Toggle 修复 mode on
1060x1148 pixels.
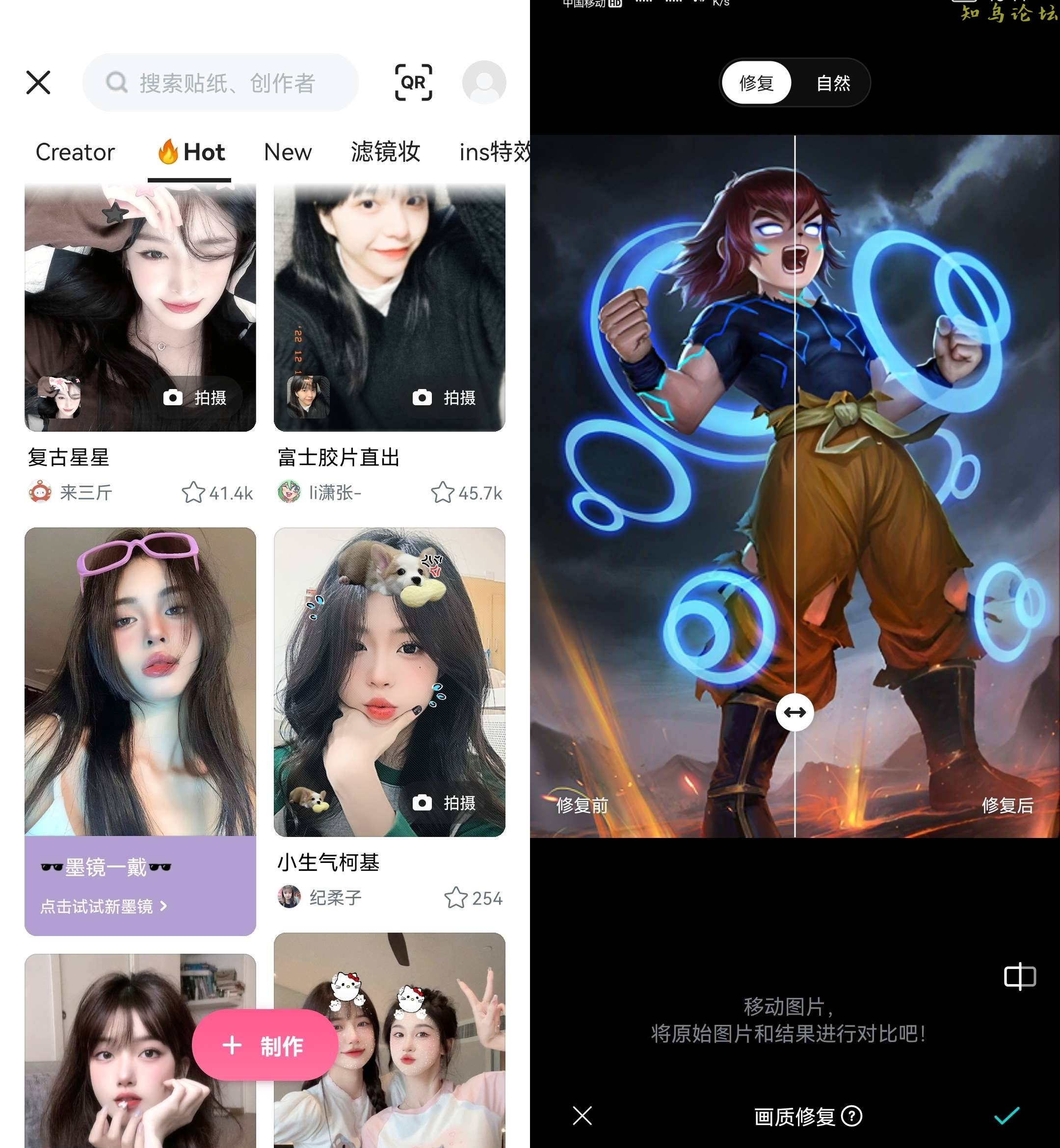pyautogui.click(x=757, y=83)
